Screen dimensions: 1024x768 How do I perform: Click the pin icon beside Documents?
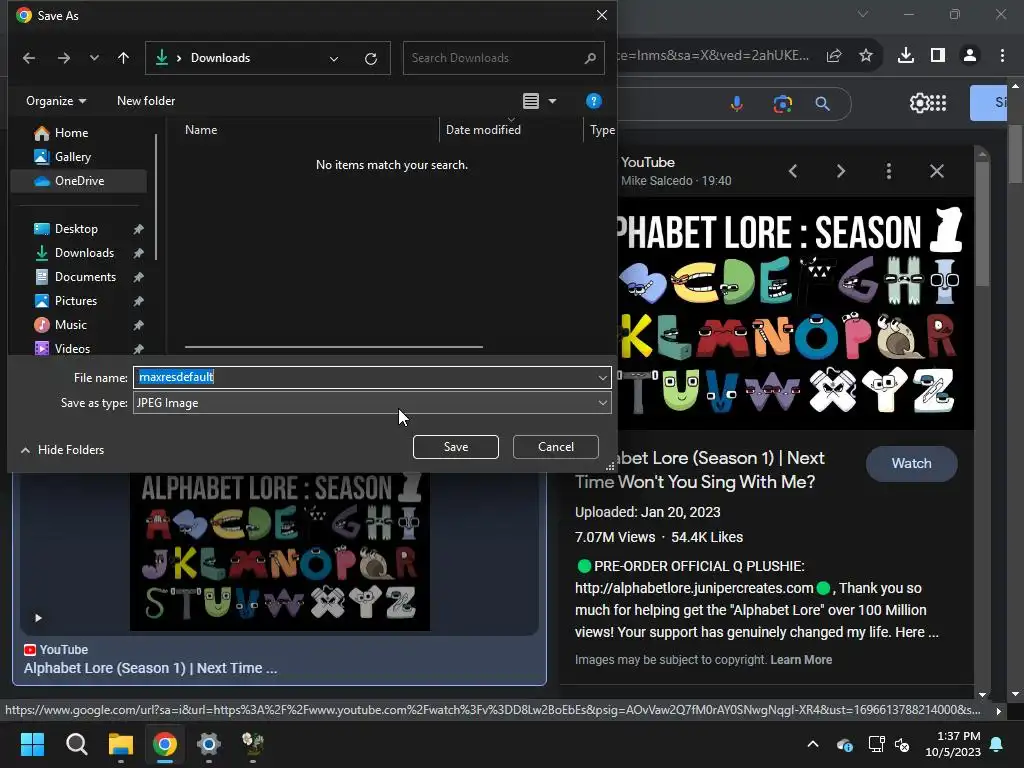click(138, 278)
